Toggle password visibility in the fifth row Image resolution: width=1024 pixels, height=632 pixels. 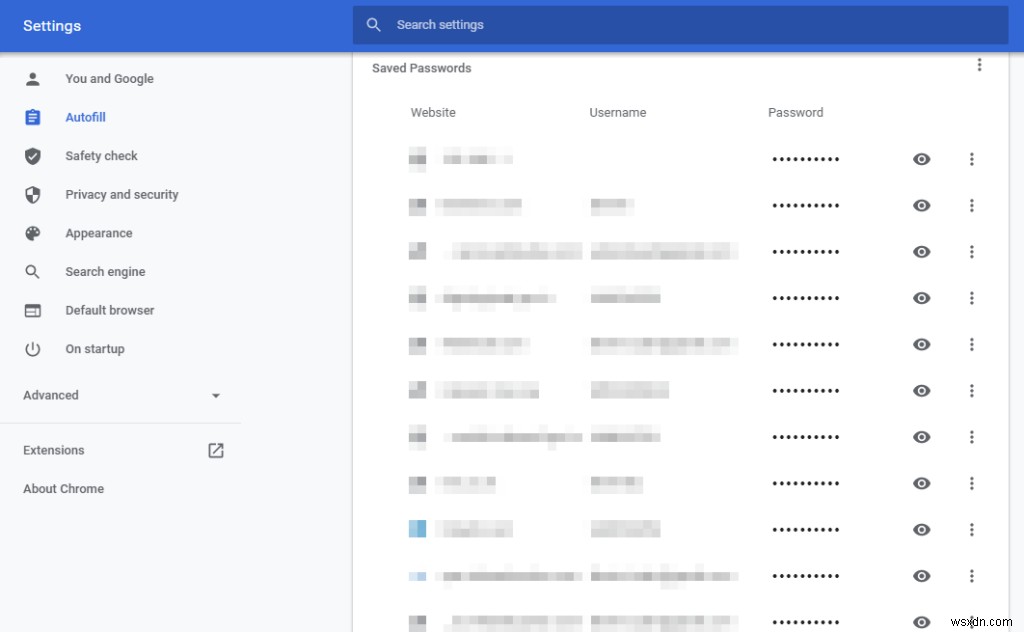921,345
